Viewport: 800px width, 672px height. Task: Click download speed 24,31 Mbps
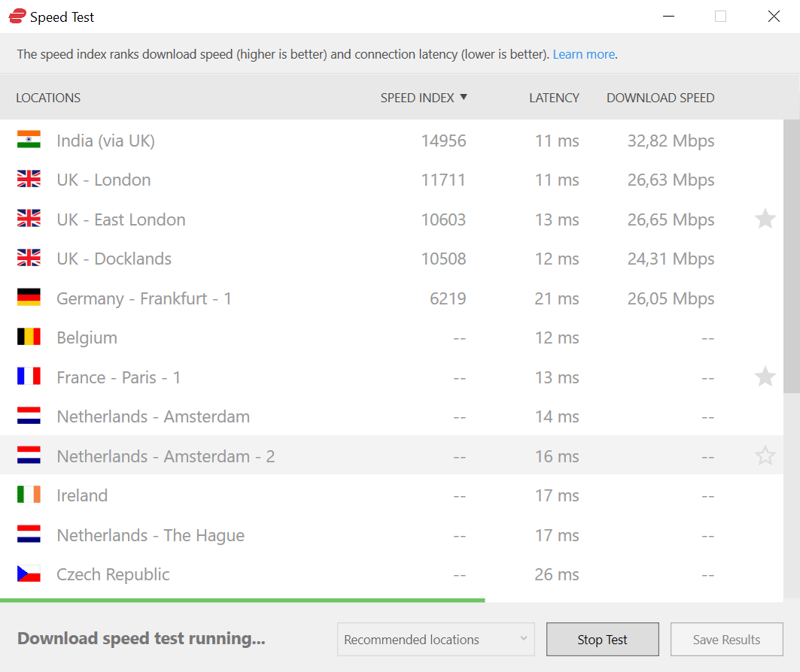(x=671, y=259)
